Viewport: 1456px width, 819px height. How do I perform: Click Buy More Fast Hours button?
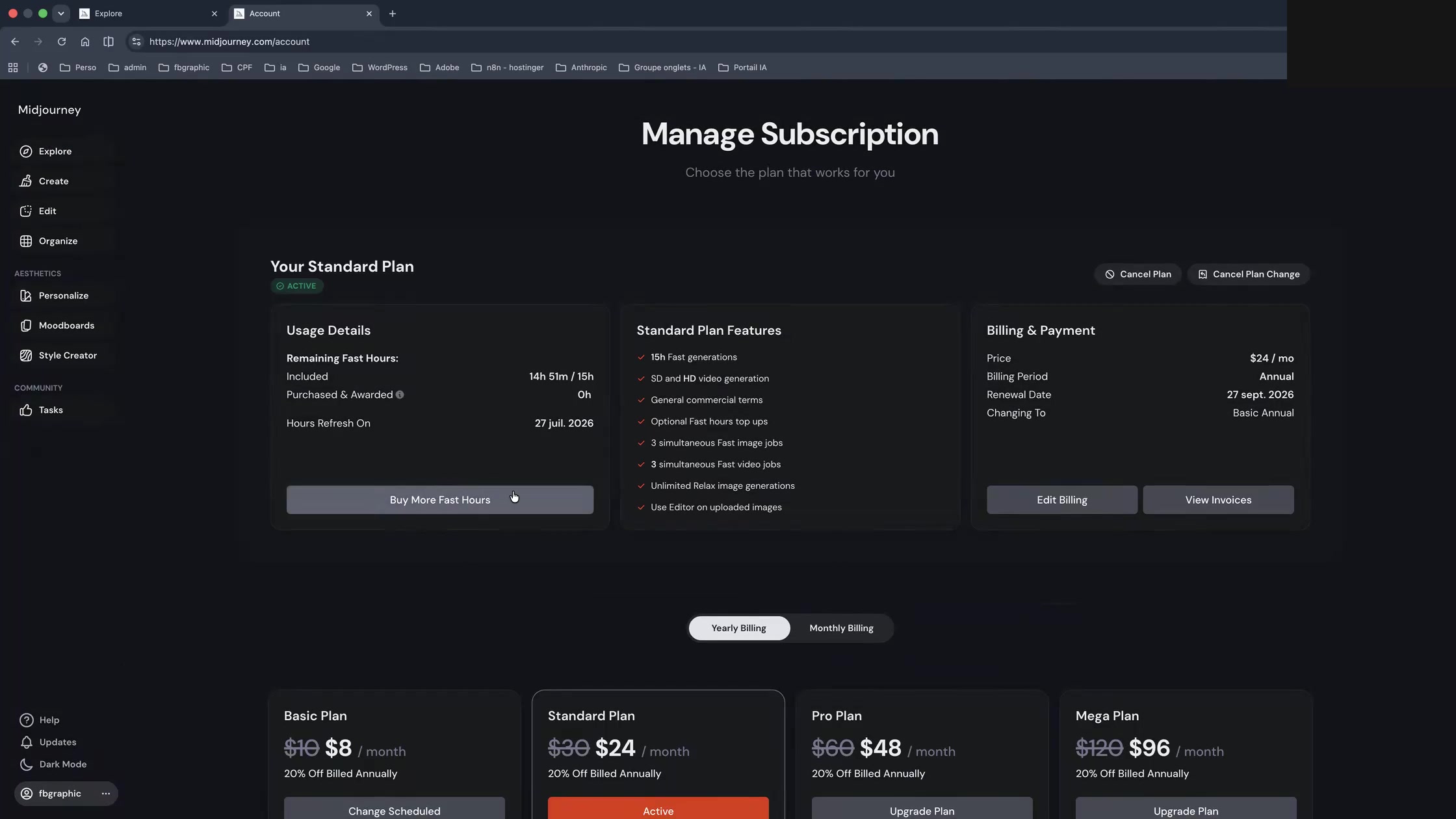tap(440, 500)
